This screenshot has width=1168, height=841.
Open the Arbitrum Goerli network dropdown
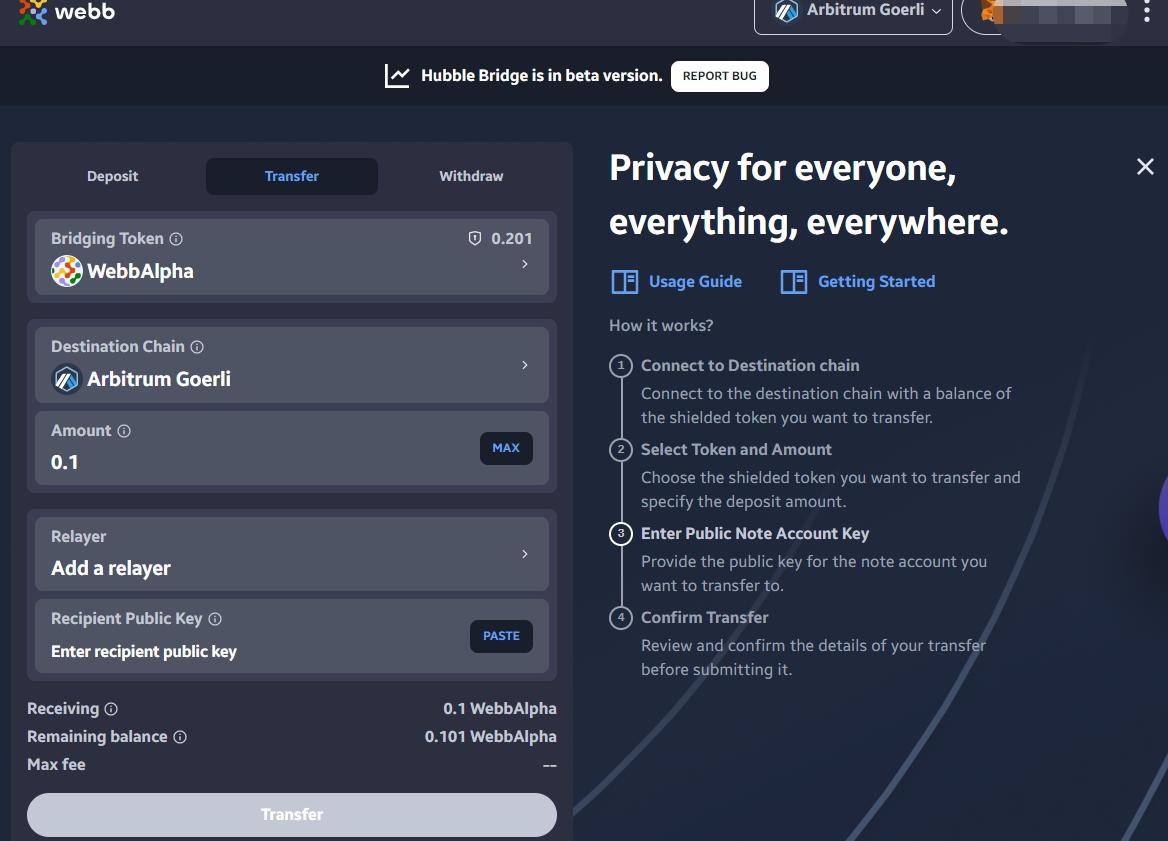click(x=853, y=11)
